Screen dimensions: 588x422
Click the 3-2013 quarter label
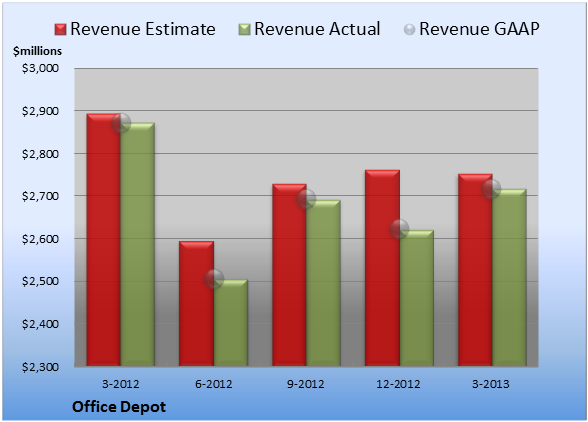[x=491, y=384]
